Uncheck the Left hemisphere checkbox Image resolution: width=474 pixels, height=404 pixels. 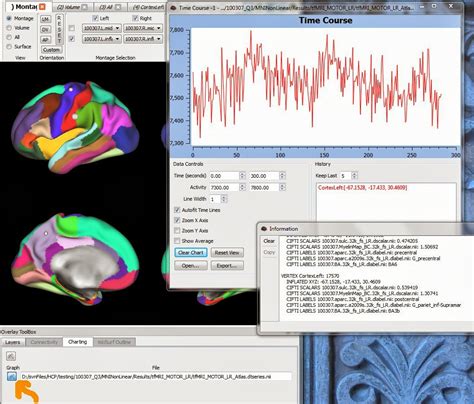[x=95, y=18]
